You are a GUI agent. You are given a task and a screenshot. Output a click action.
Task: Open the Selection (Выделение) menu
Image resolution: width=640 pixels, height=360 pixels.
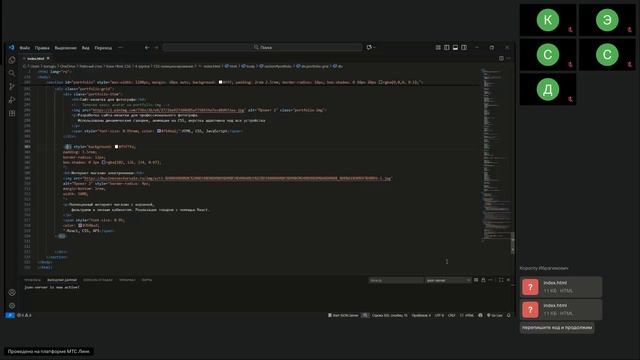[x=65, y=48]
